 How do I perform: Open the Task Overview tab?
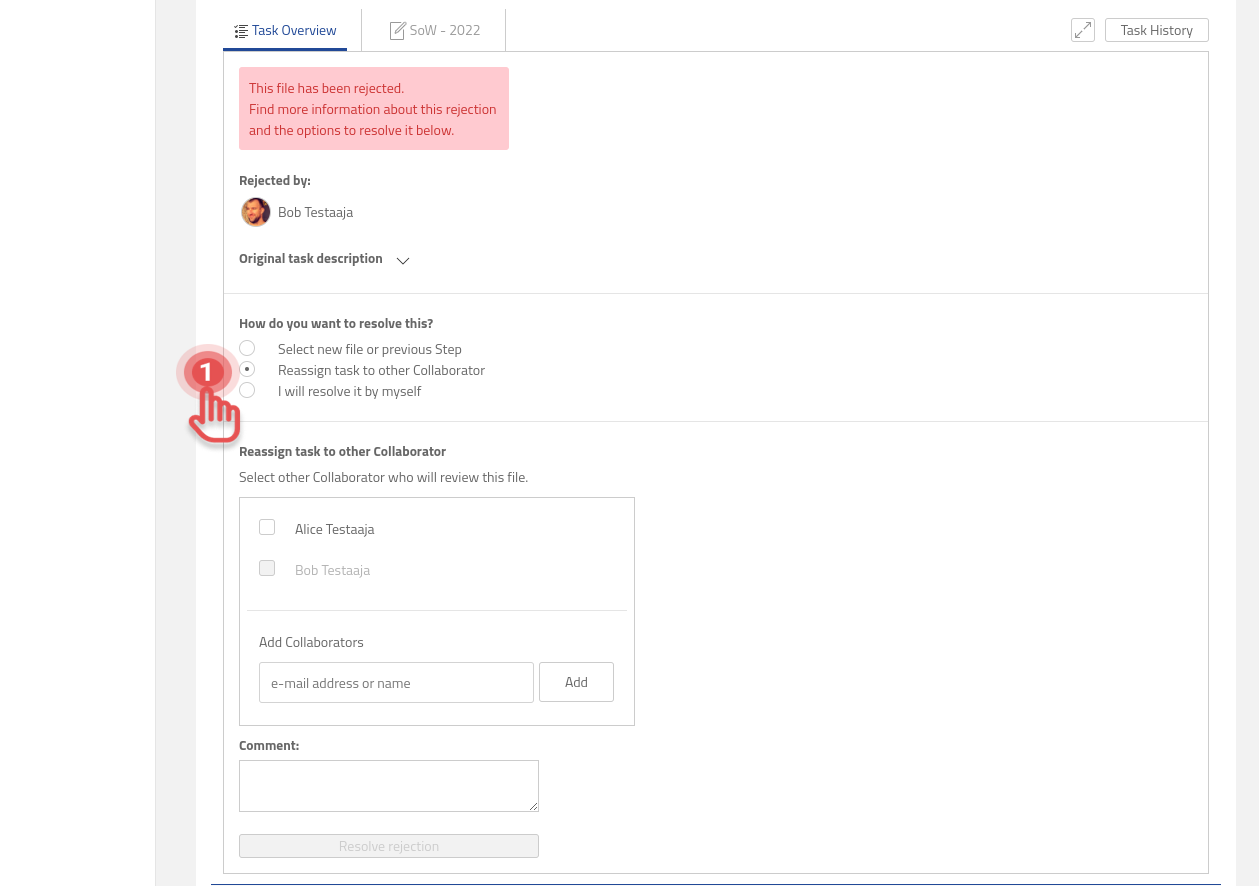(296, 29)
